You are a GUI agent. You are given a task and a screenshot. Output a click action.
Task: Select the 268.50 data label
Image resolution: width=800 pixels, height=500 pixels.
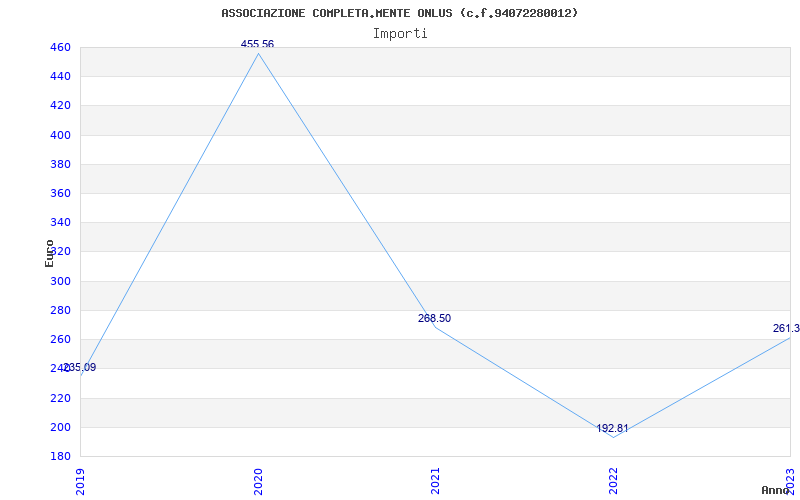click(434, 318)
